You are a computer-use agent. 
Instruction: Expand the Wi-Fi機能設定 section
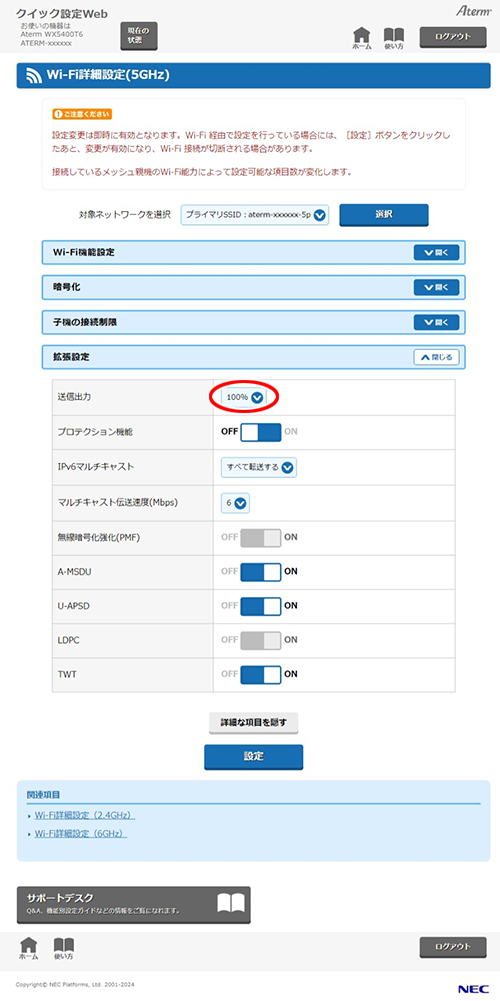[436, 253]
